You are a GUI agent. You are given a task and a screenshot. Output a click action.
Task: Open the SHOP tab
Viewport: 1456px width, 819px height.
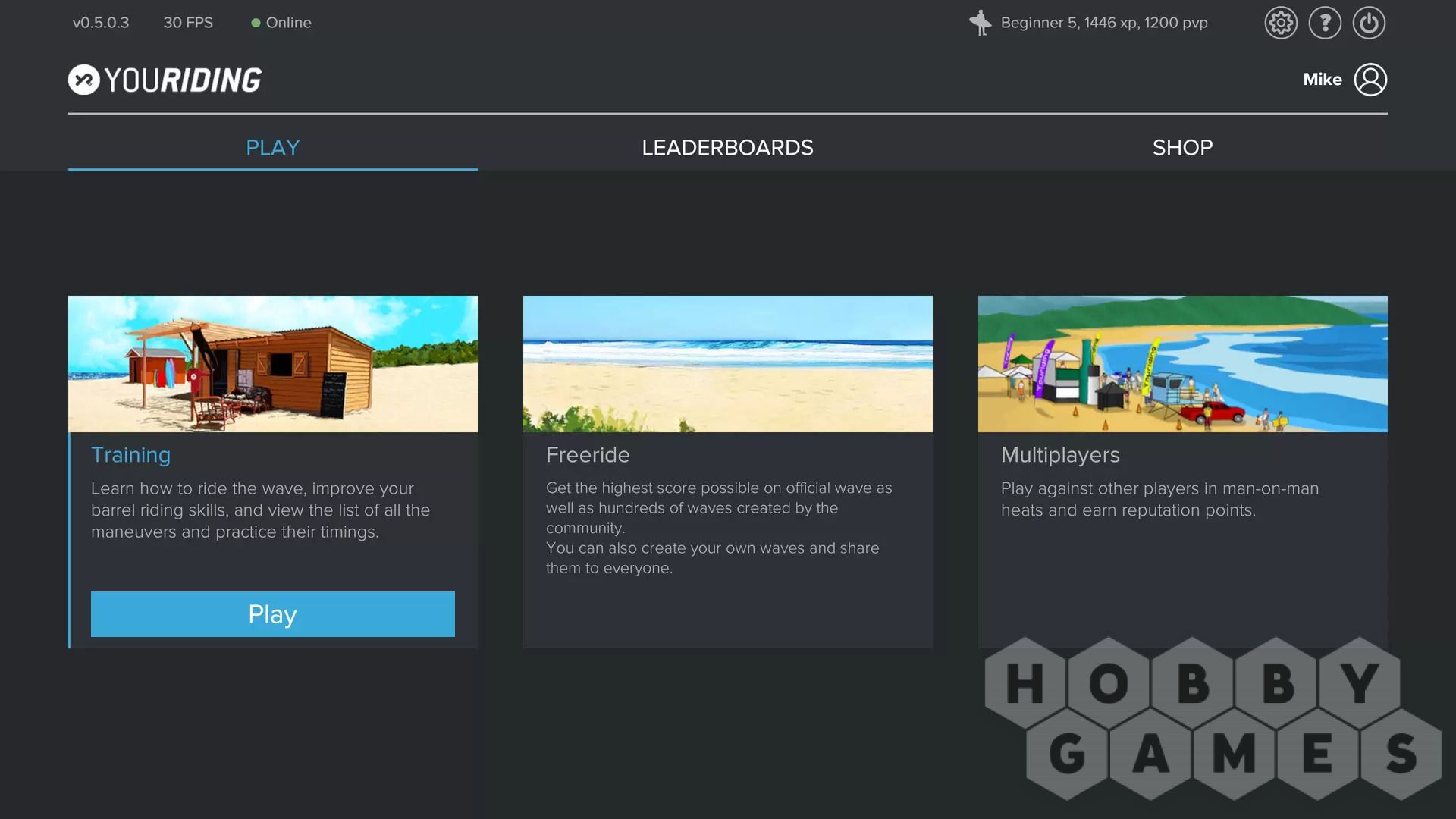[1182, 147]
